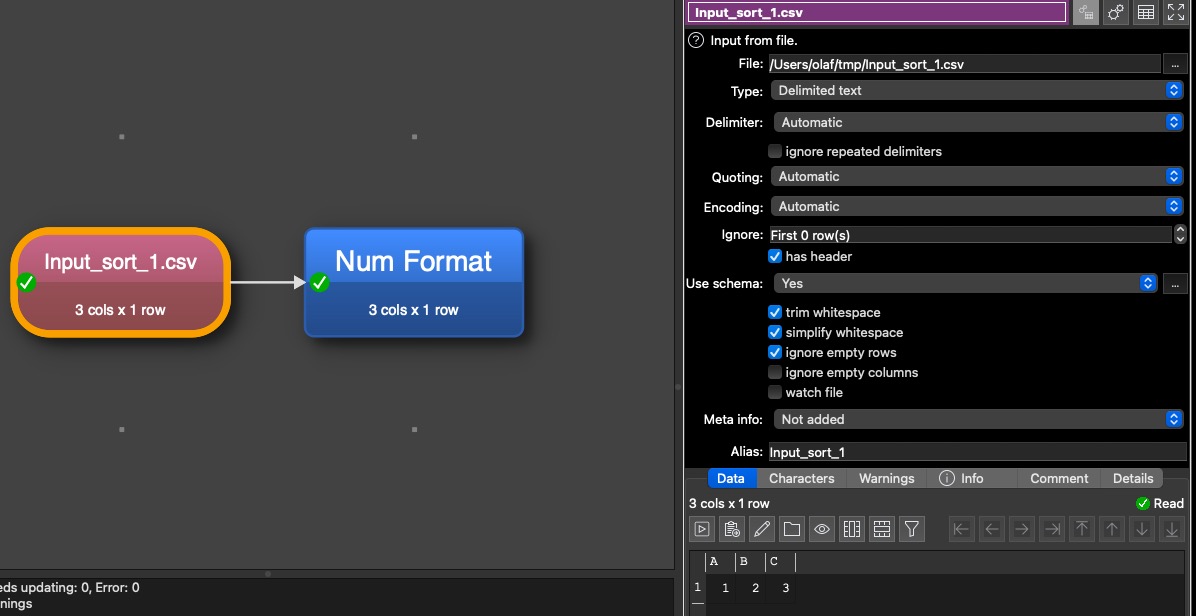Click the clipboard copy icon

731,528
